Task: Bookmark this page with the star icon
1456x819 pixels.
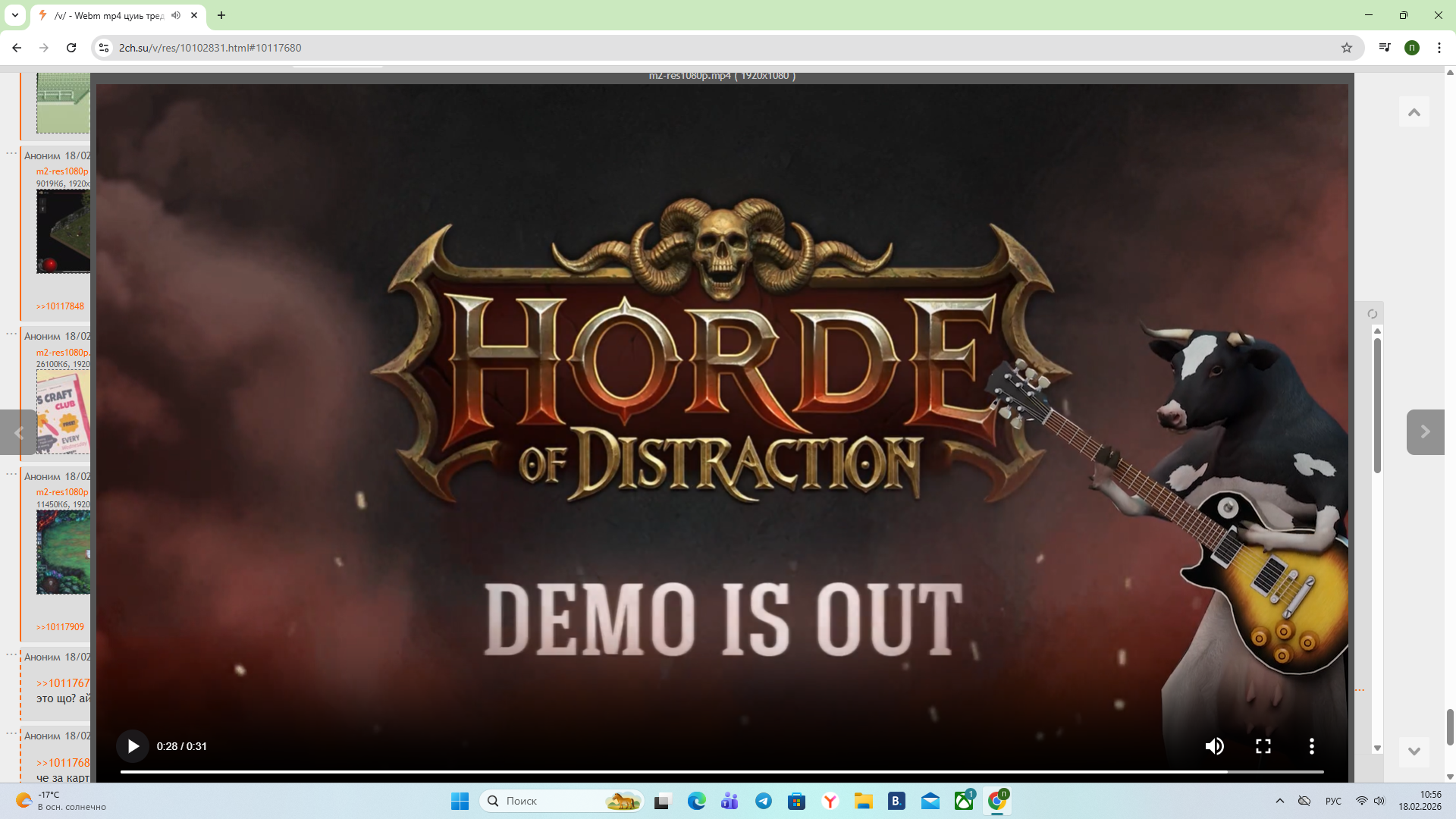Action: click(1347, 48)
